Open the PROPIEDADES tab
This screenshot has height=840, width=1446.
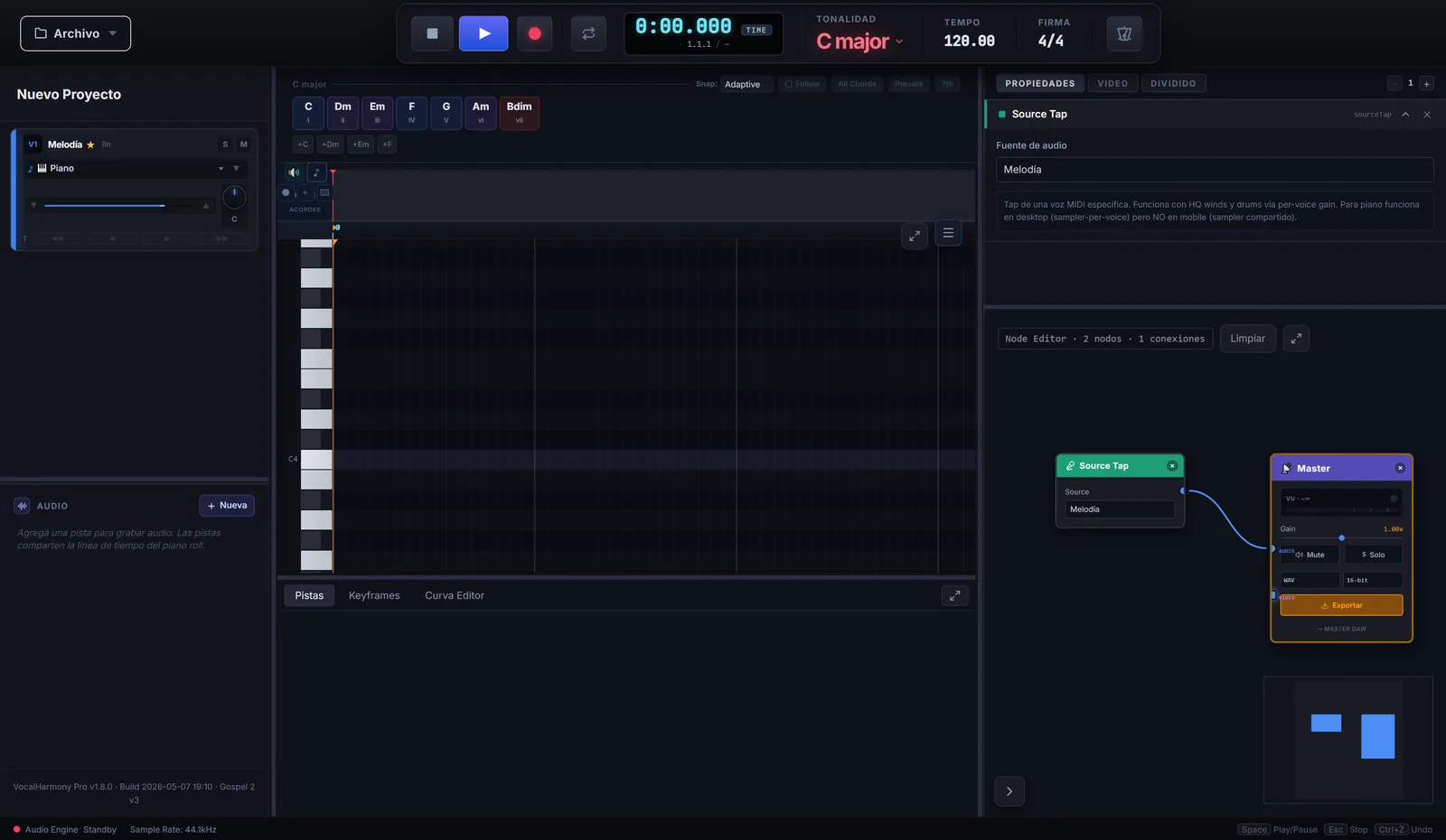point(1040,83)
